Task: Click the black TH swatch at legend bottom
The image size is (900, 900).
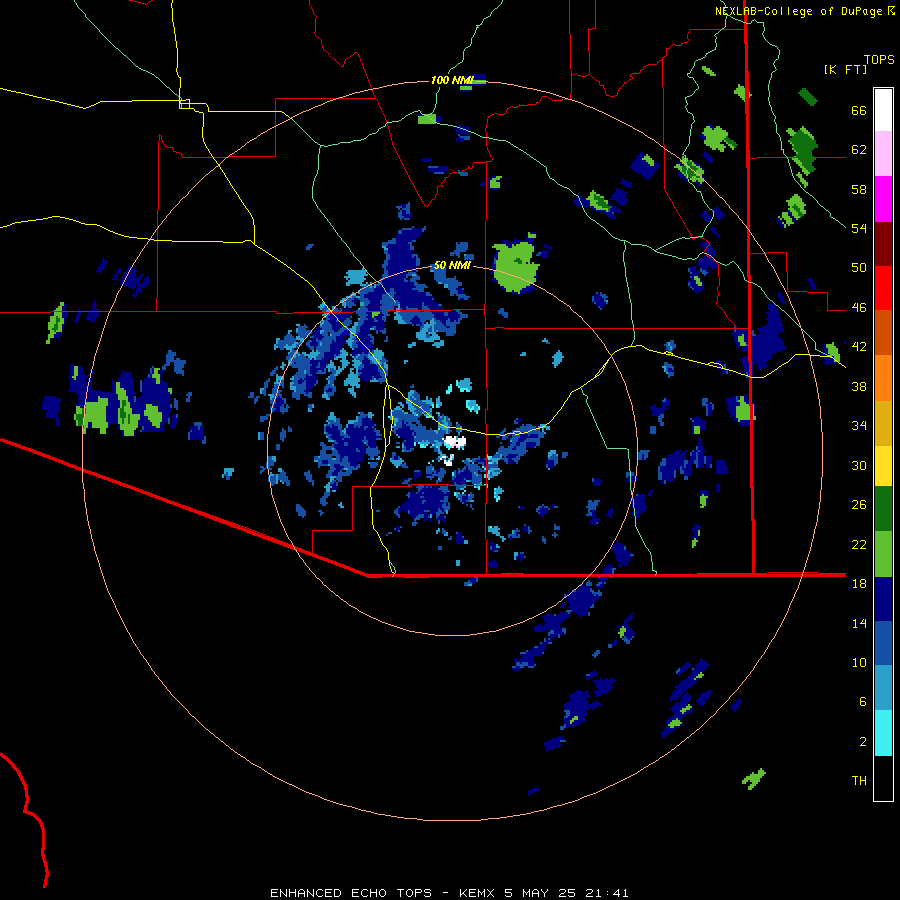Action: 883,778
